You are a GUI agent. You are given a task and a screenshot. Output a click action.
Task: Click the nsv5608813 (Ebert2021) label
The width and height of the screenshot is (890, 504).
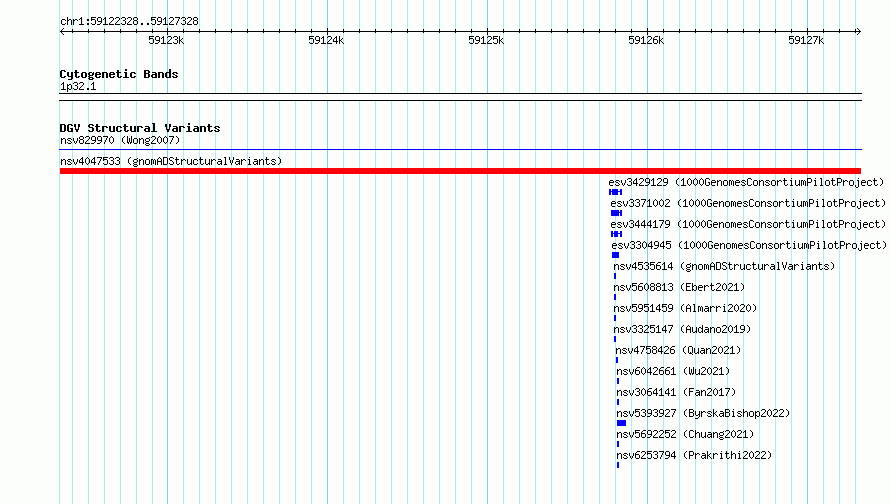[x=679, y=287]
